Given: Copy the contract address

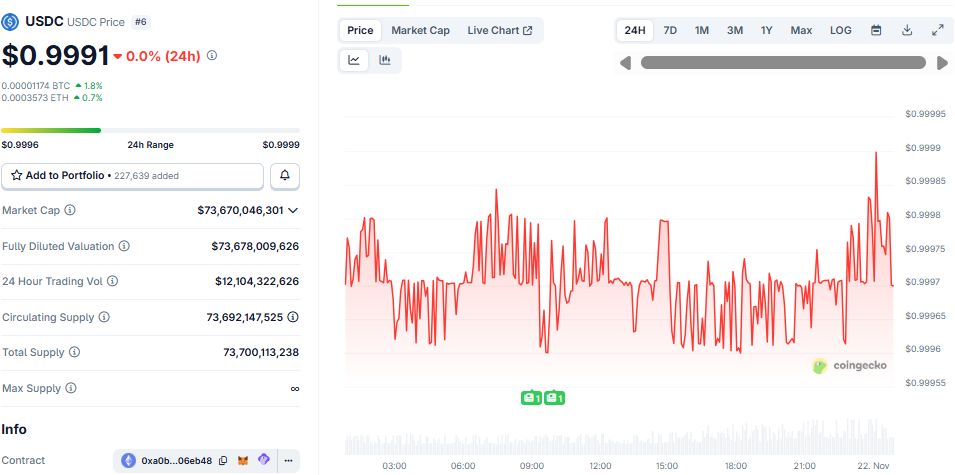Looking at the screenshot, I should click(x=223, y=461).
